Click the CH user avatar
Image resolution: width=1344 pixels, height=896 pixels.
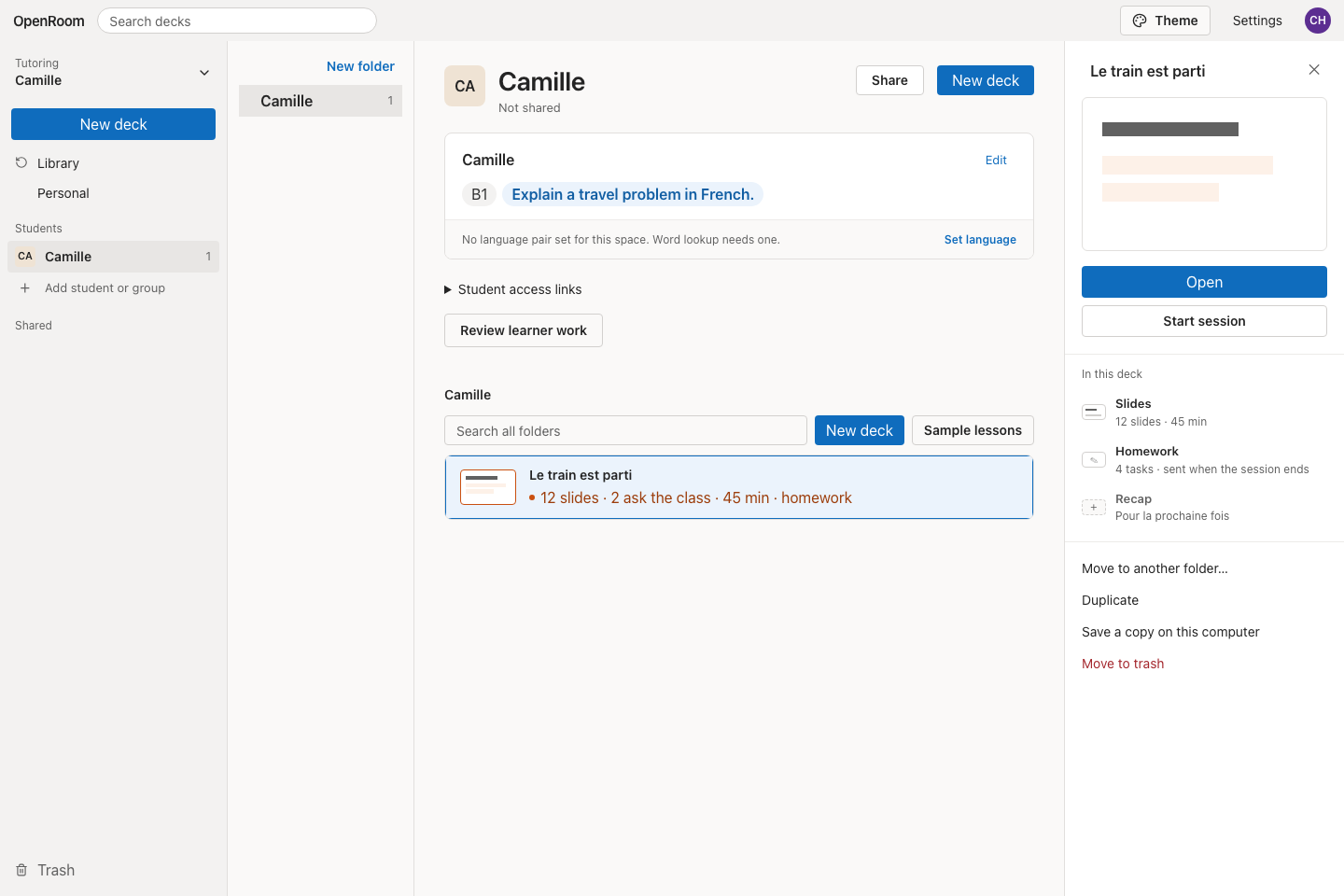[1318, 21]
